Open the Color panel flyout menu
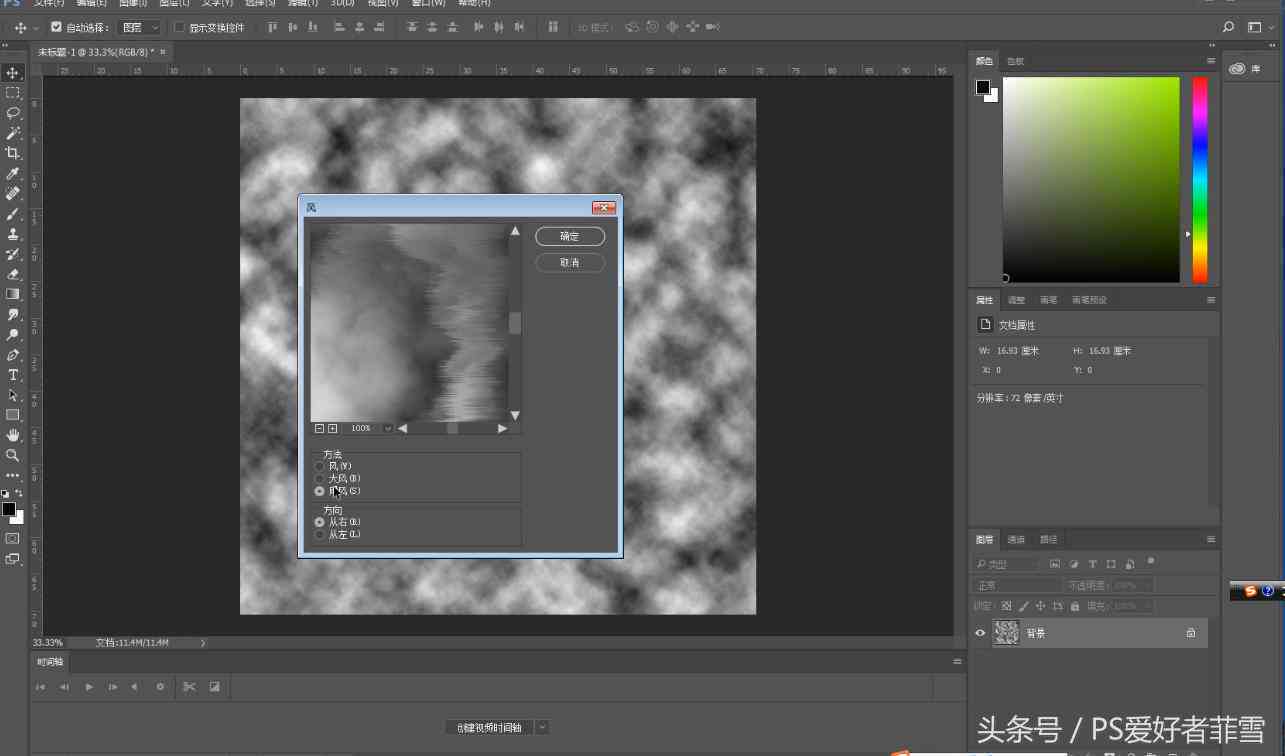This screenshot has width=1285, height=756. click(x=1210, y=61)
